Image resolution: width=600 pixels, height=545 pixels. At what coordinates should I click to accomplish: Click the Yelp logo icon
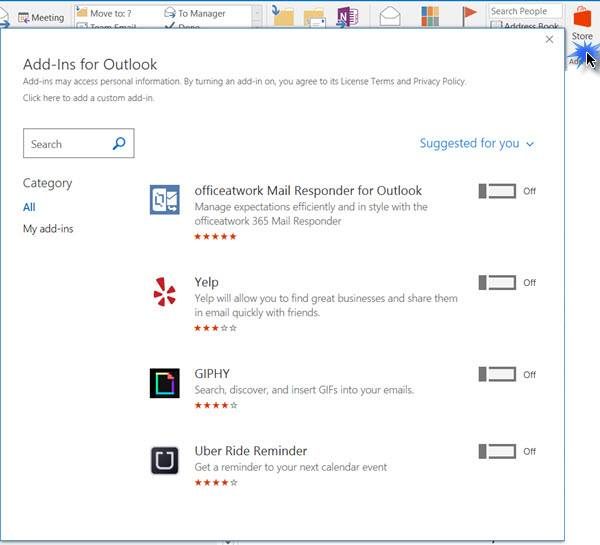coord(165,292)
